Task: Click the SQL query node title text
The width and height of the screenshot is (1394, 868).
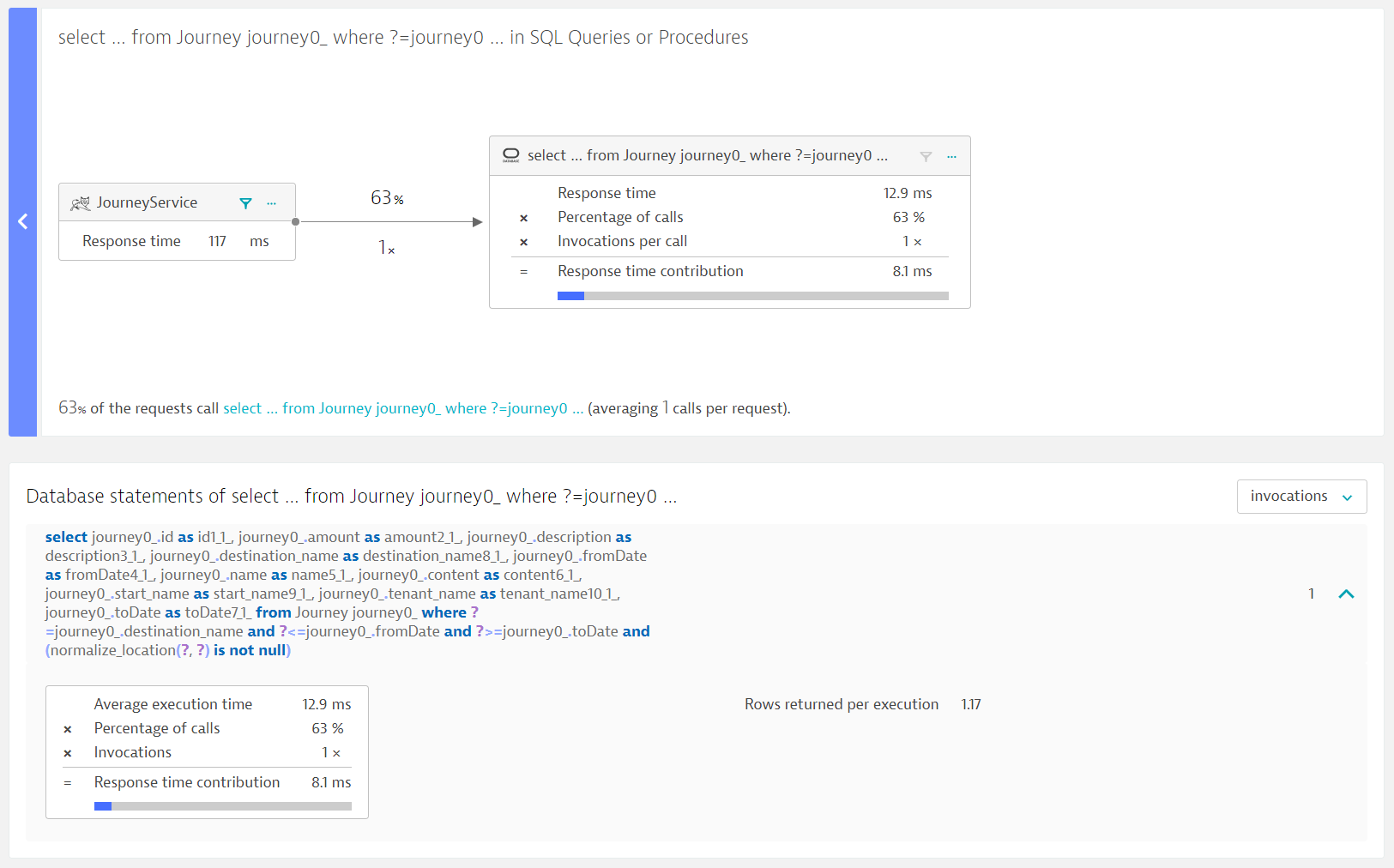Action: pyautogui.click(x=707, y=155)
